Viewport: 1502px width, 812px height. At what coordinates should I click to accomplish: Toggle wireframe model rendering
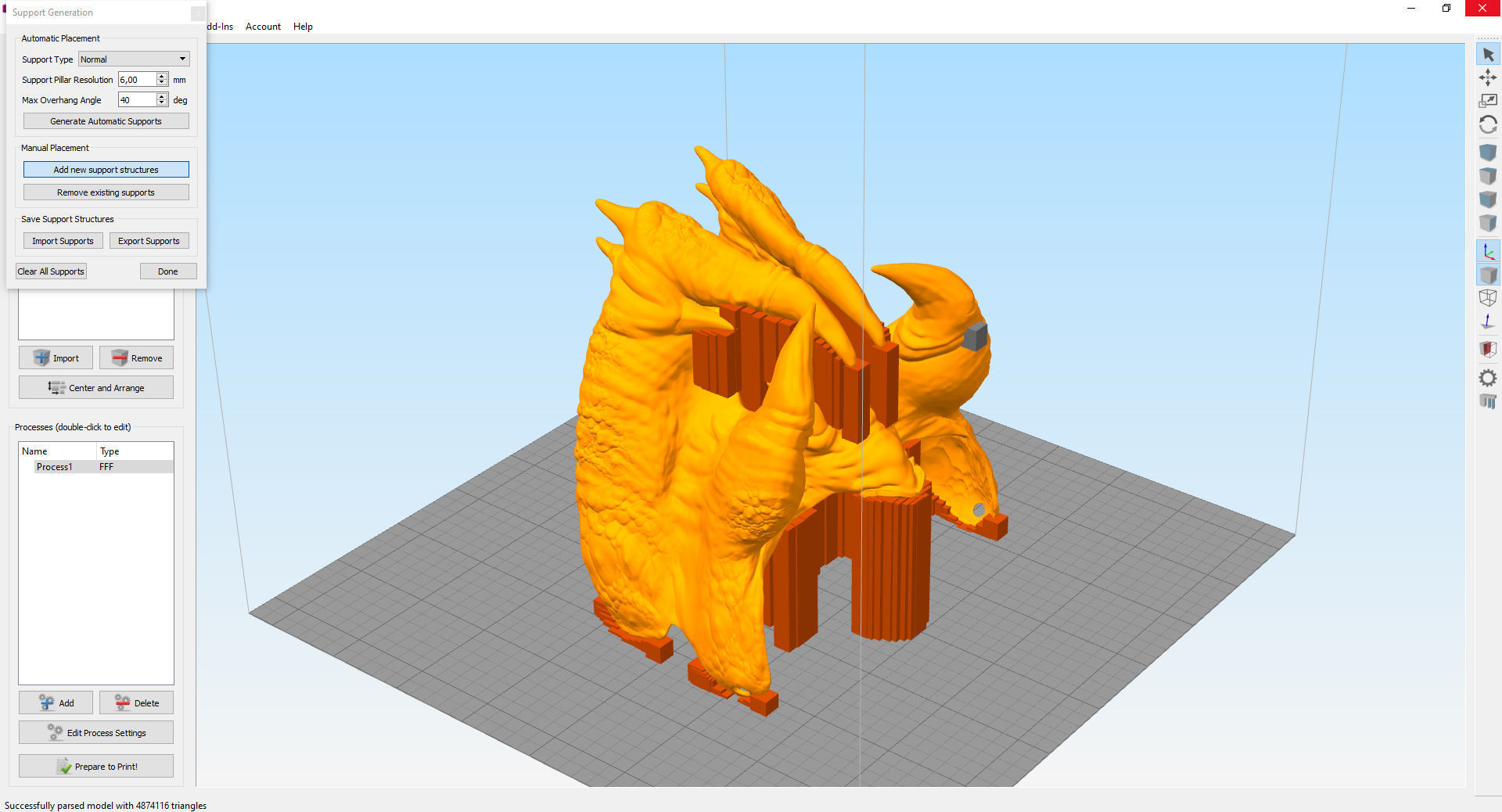[1488, 297]
